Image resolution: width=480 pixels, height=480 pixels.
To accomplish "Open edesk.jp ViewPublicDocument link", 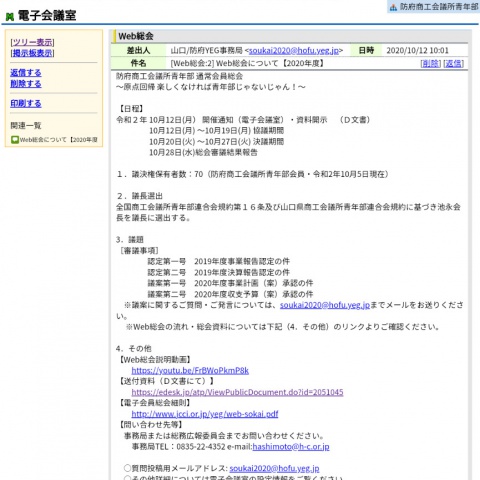I will [237, 392].
